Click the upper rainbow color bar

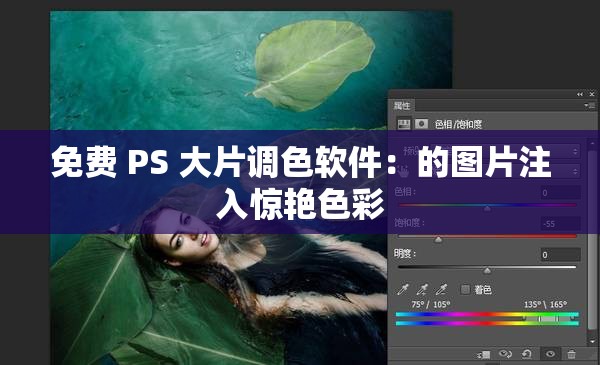tap(487, 314)
